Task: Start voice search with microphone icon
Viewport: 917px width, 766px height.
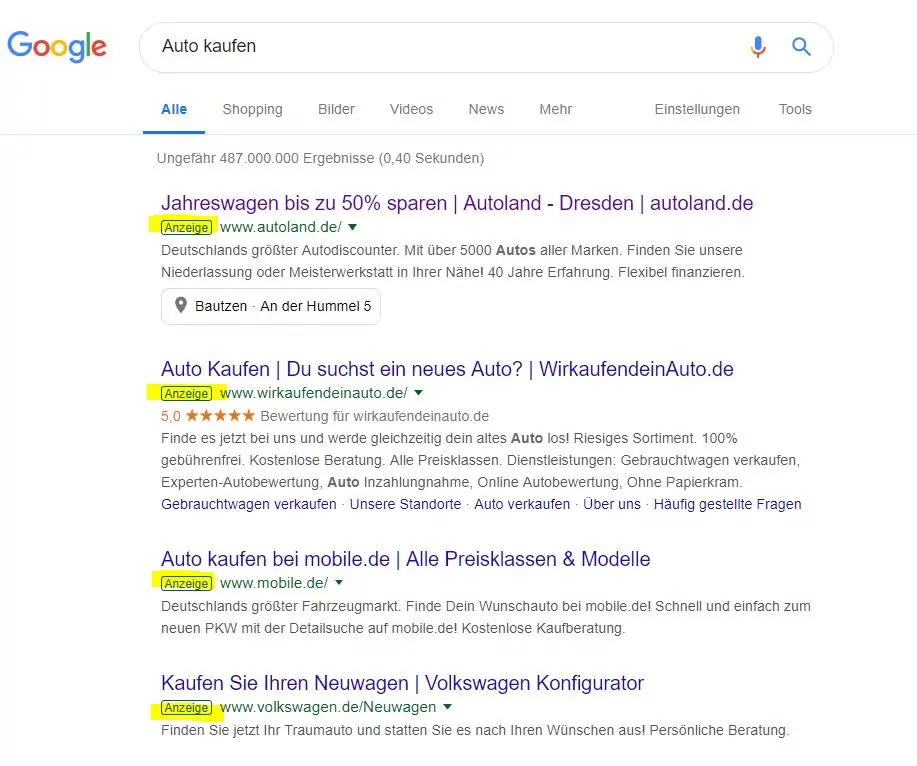Action: (x=758, y=46)
